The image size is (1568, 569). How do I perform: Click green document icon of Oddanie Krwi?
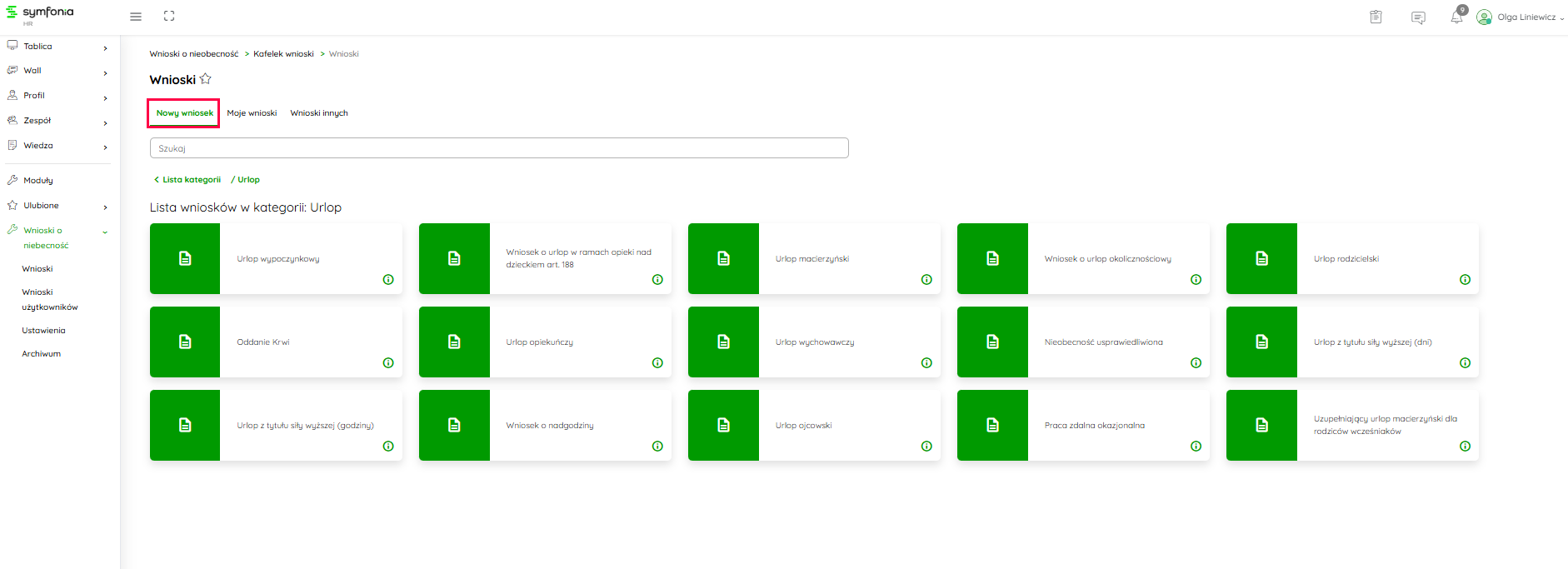[x=185, y=342]
